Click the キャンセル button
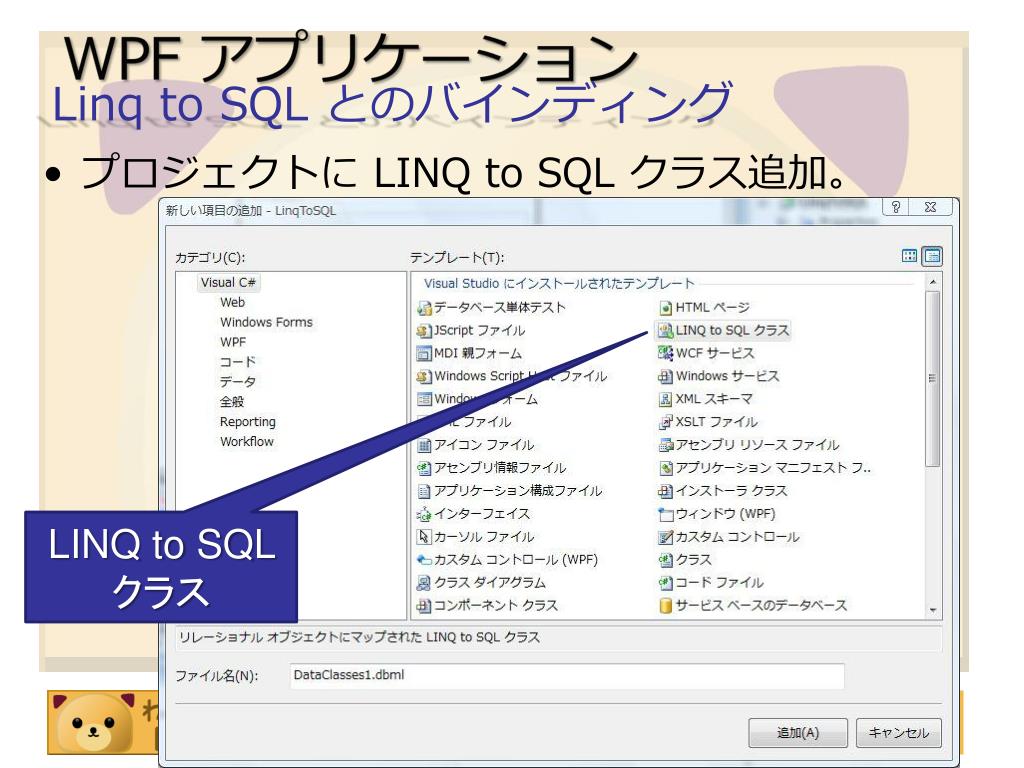 tap(899, 733)
